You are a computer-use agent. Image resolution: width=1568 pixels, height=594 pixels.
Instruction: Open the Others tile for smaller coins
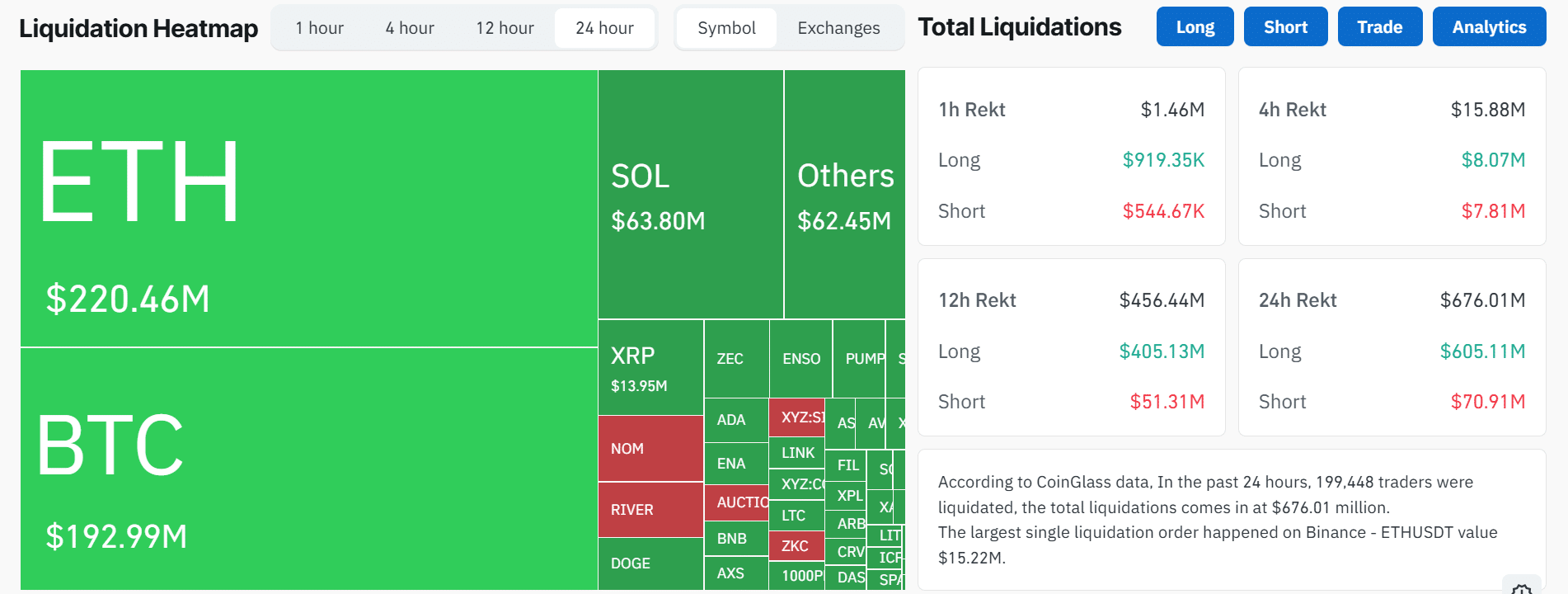pos(845,194)
